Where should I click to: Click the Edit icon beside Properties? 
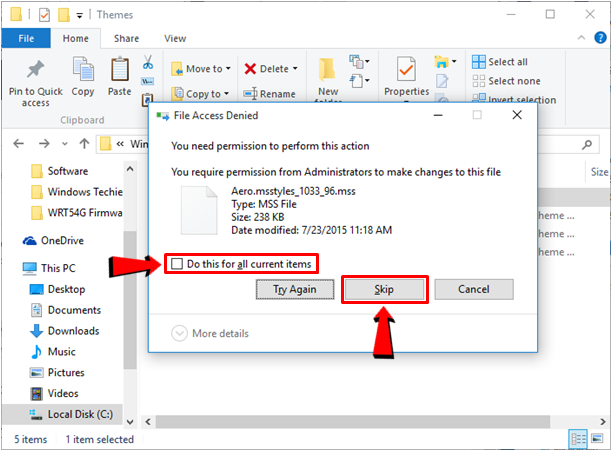(442, 81)
